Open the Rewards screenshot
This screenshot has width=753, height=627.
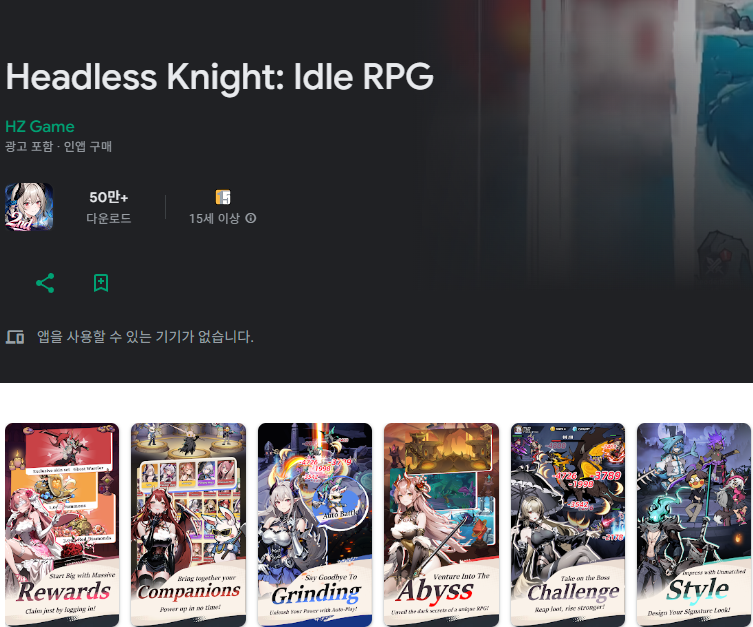tap(62, 524)
